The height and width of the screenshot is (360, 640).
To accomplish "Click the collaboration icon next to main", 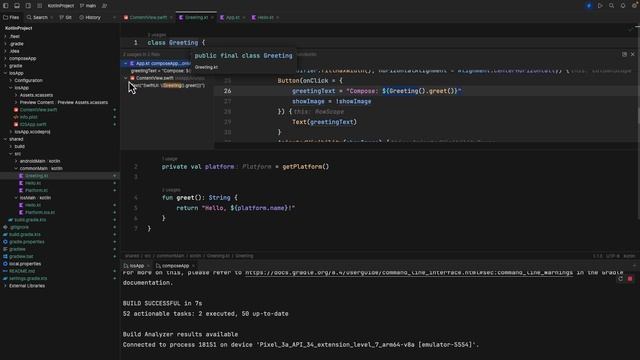I will coord(104,6).
